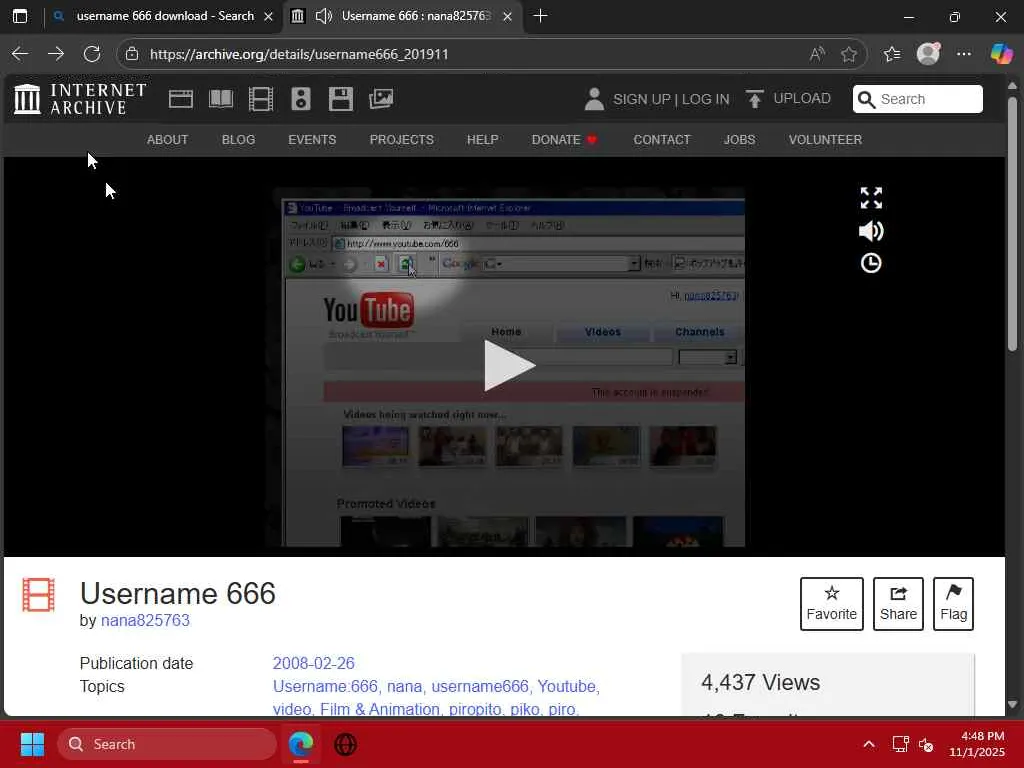The width and height of the screenshot is (1024, 768).
Task: Open browser Settings and more menu
Action: [x=964, y=54]
